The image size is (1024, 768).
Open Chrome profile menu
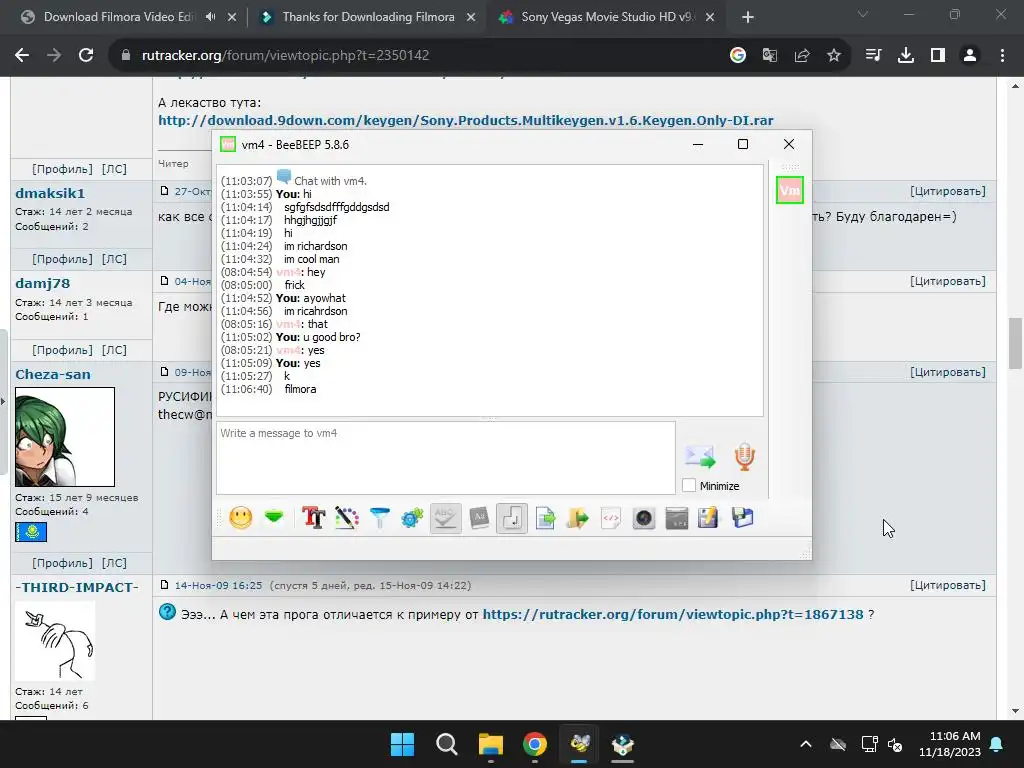[x=970, y=56]
